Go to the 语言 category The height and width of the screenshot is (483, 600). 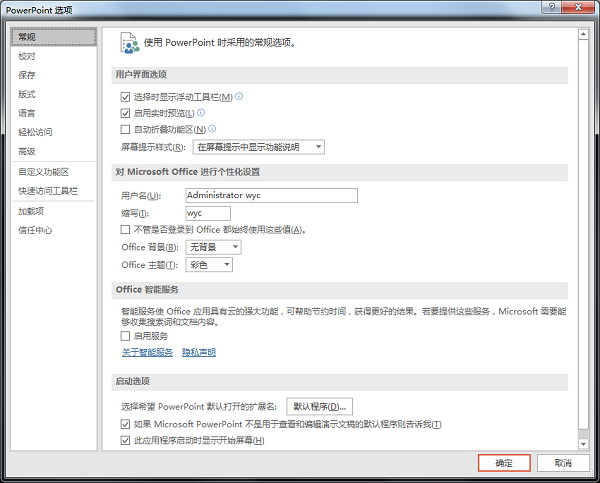[54, 113]
